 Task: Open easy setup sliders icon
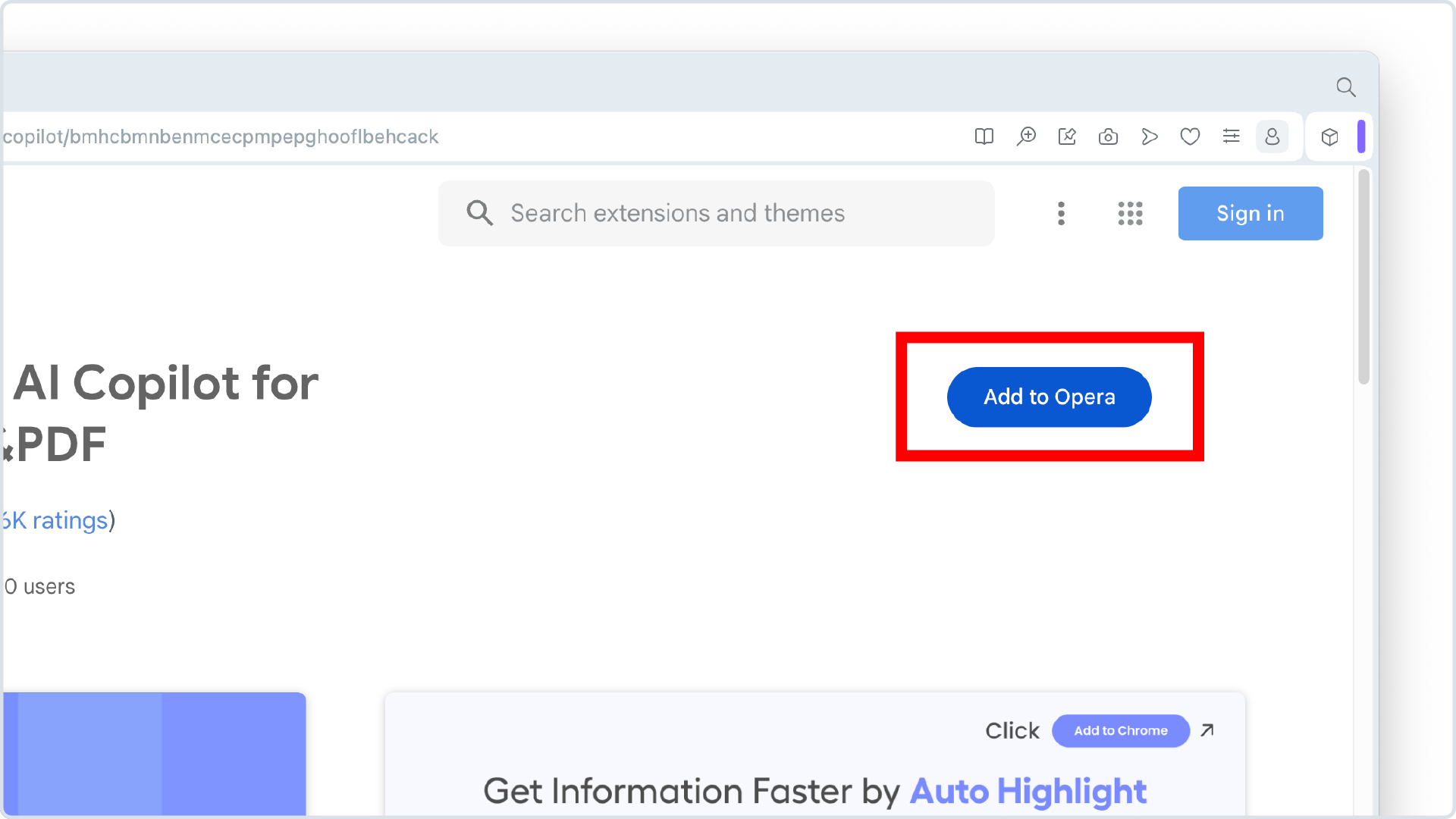[x=1232, y=136]
